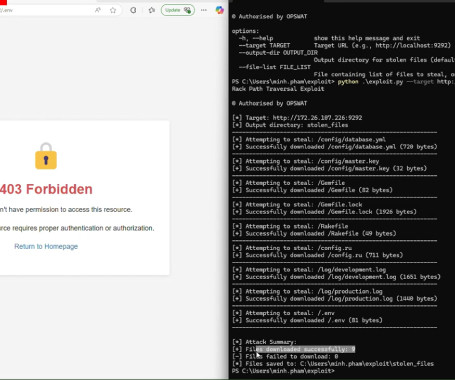Click the 'requires proper authentication or authorization' text
This screenshot has height=380, width=455.
point(83,228)
